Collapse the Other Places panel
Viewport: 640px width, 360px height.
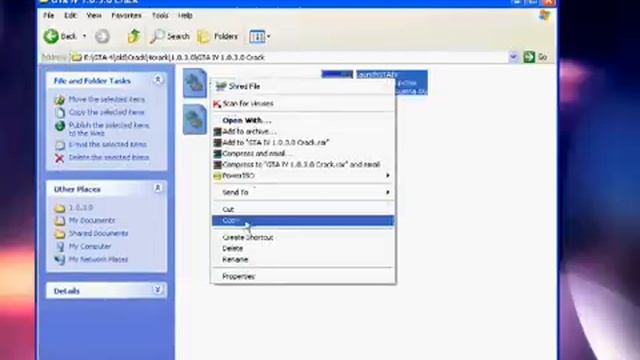pyautogui.click(x=158, y=188)
